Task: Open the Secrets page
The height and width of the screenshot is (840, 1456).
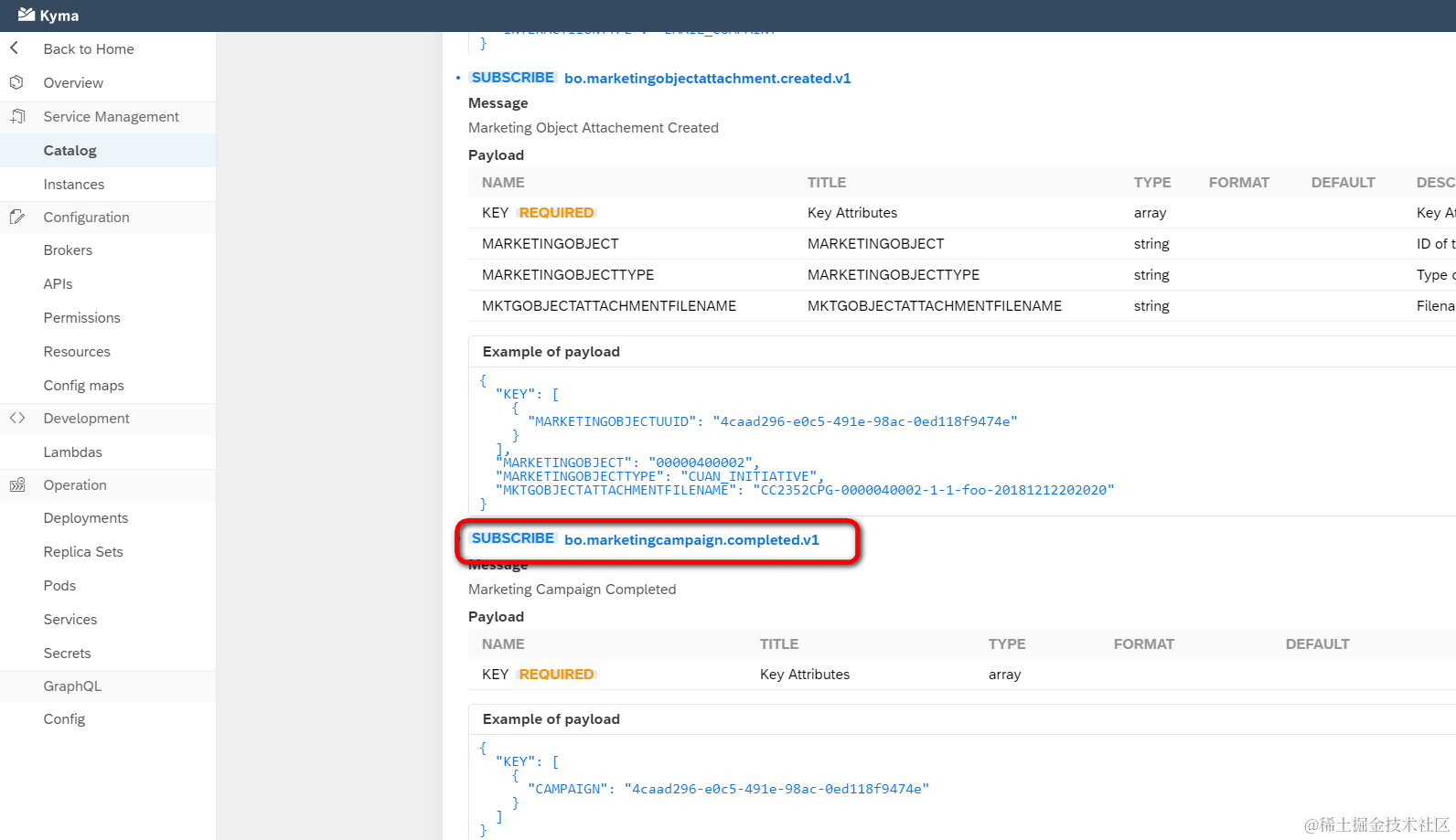Action: pyautogui.click(x=68, y=654)
